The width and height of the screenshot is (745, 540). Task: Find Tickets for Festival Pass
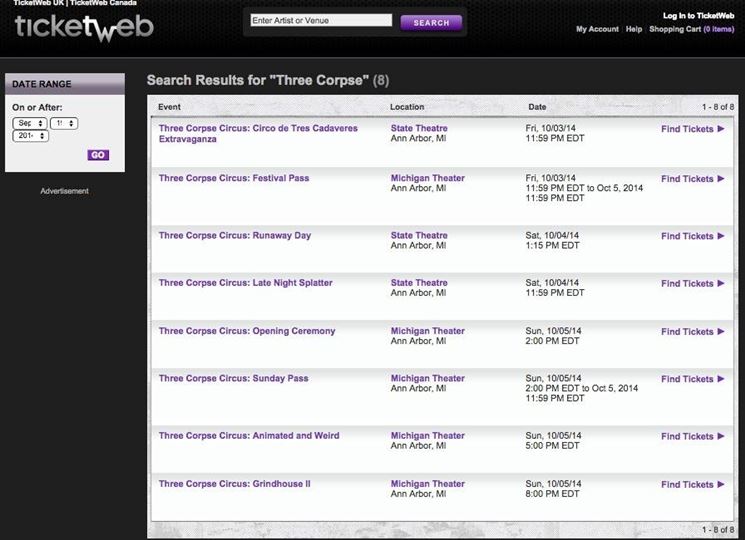[x=692, y=179]
